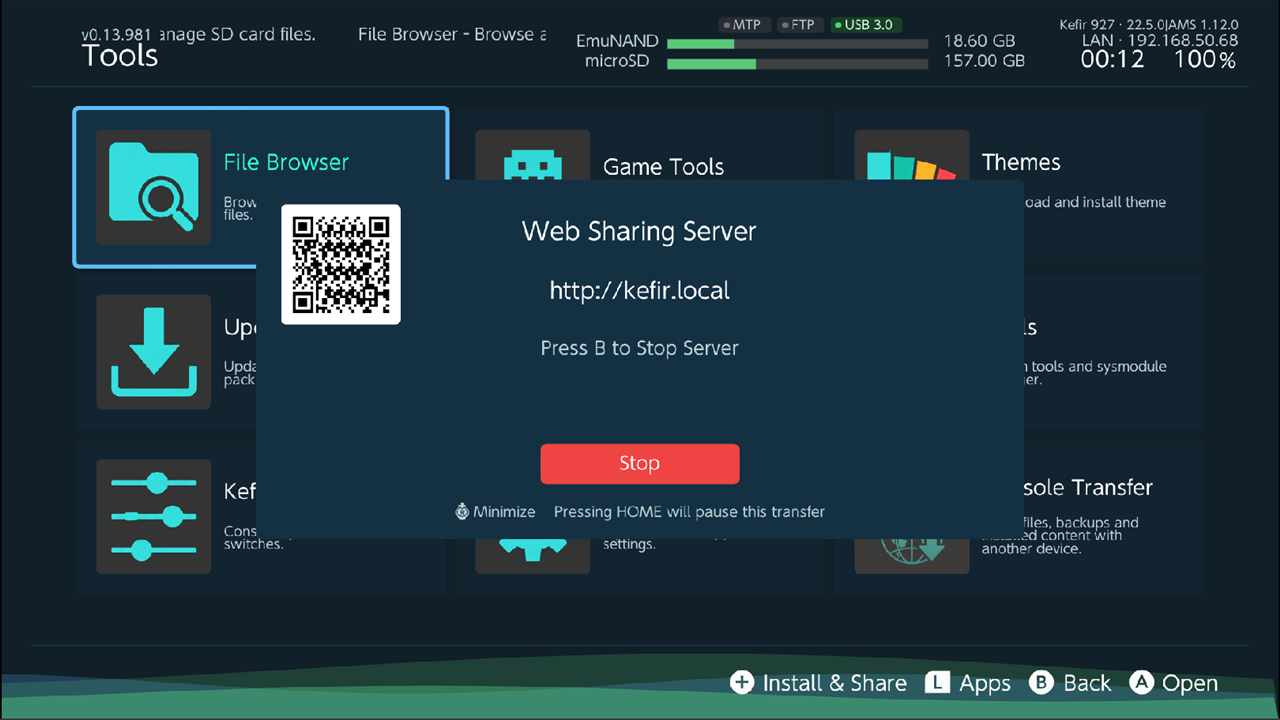Screen dimensions: 1280x720
Task: Click the B button Back icon
Action: point(1041,683)
